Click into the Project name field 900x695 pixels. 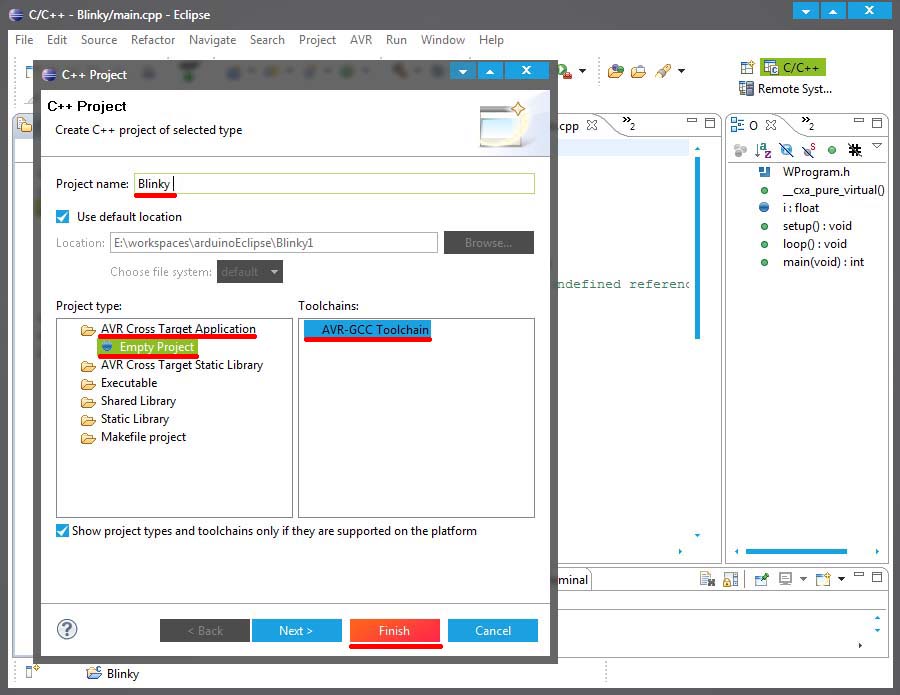click(334, 184)
